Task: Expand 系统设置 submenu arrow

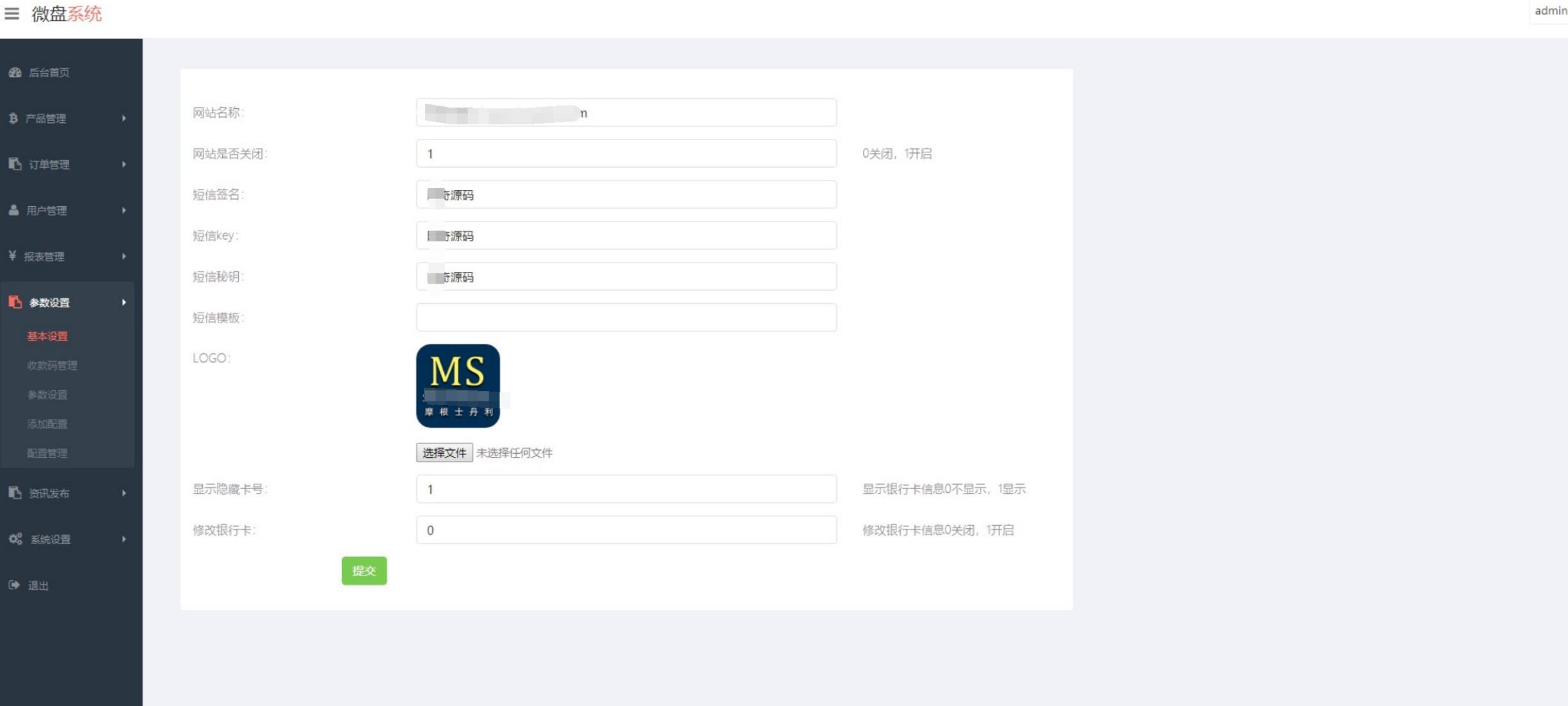Action: [124, 539]
